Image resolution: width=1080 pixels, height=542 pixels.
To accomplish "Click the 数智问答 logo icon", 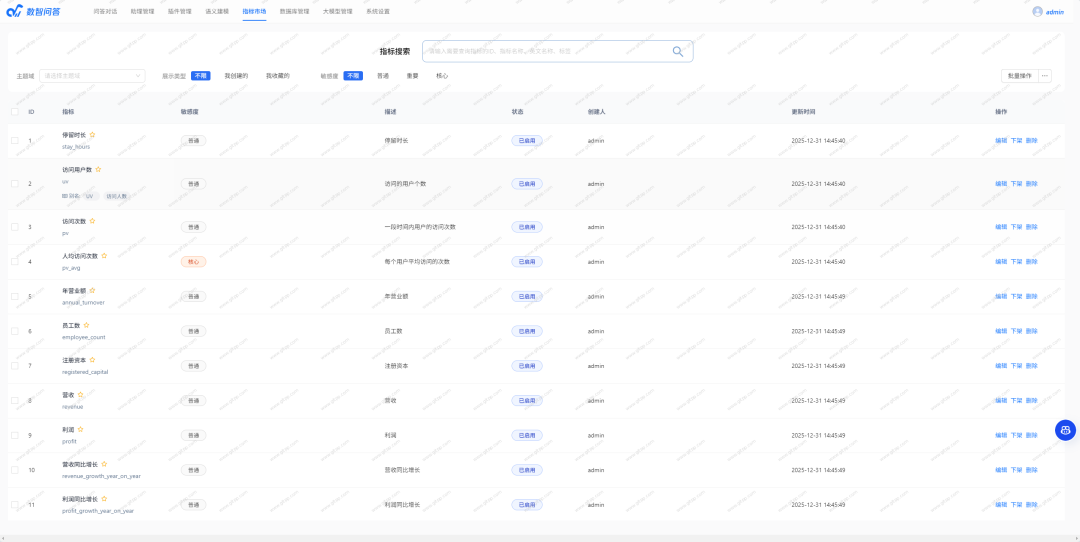I will pos(14,12).
